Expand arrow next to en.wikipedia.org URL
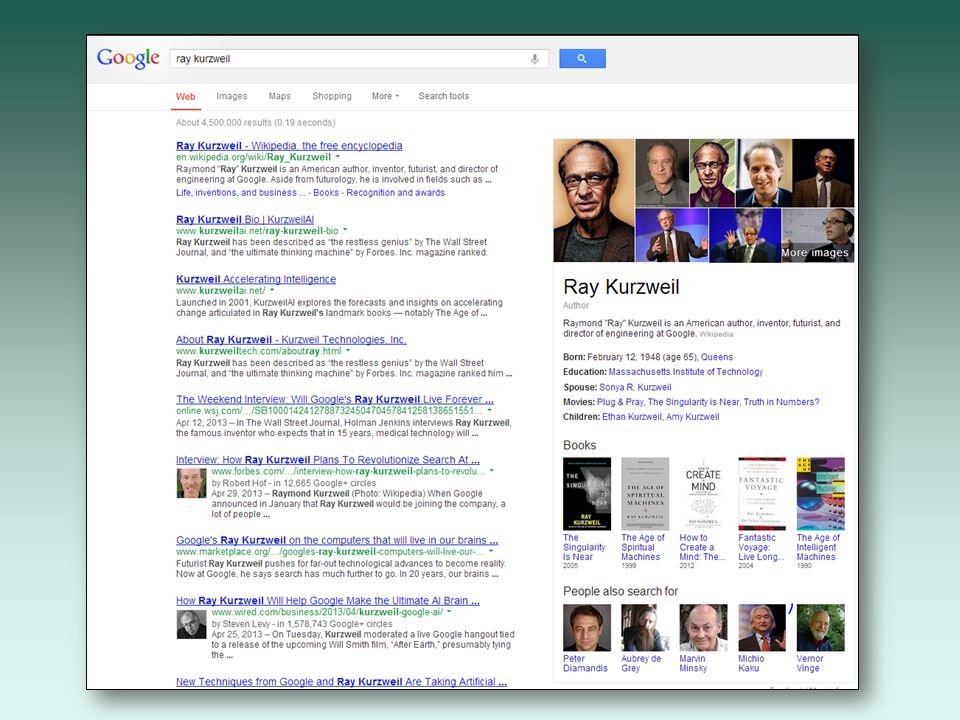The width and height of the screenshot is (960, 720). (x=337, y=157)
